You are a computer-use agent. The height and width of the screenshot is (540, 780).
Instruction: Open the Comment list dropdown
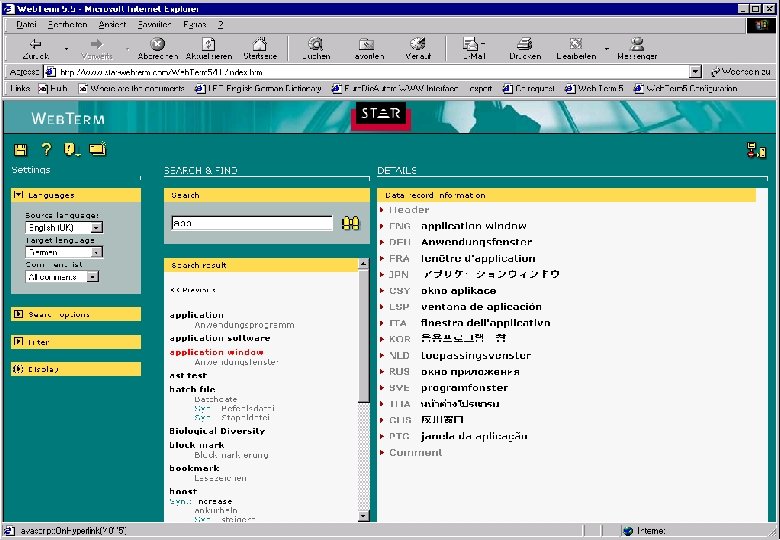click(x=93, y=276)
